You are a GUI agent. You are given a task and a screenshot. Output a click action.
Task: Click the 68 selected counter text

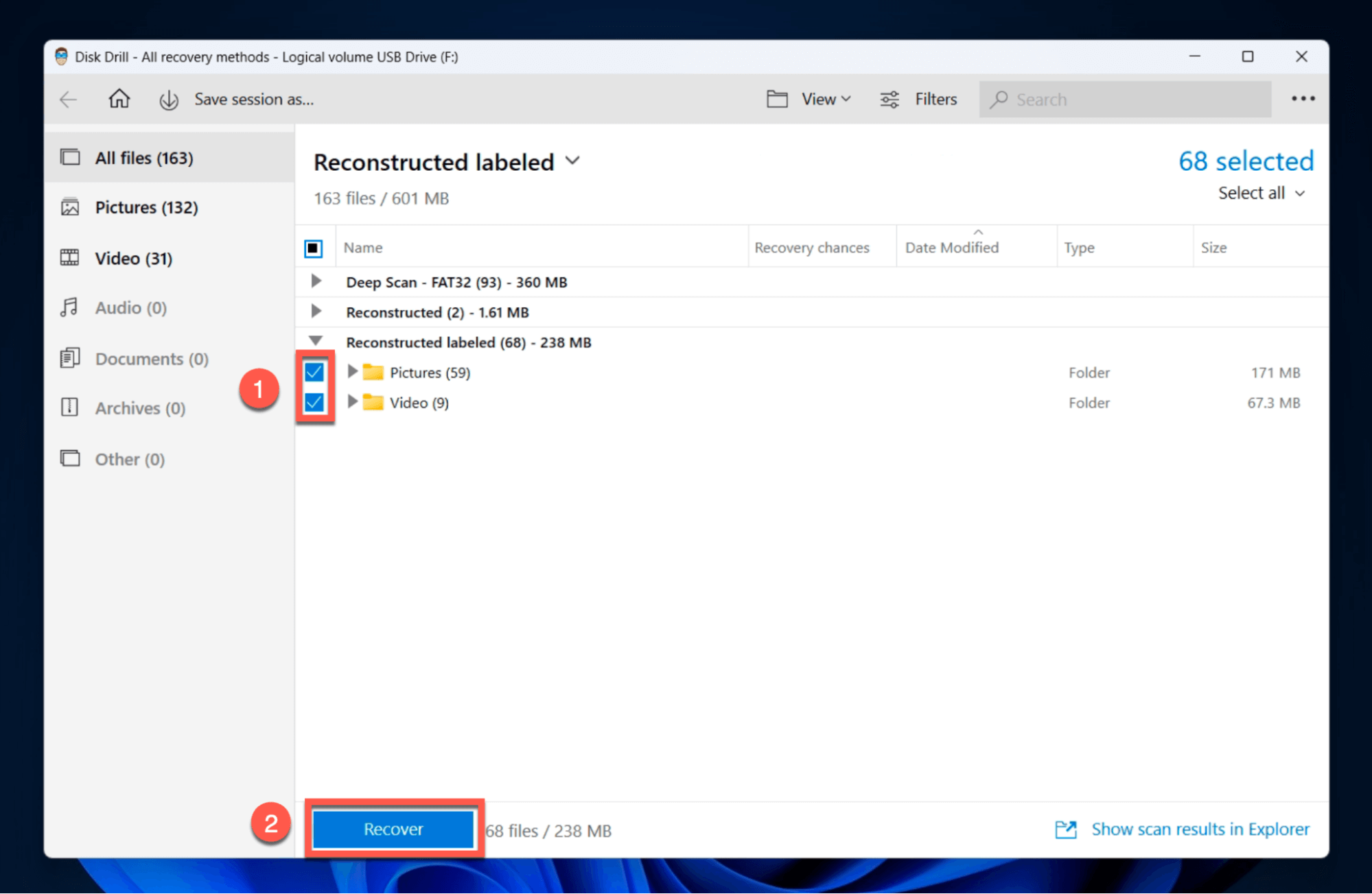[x=1246, y=161]
